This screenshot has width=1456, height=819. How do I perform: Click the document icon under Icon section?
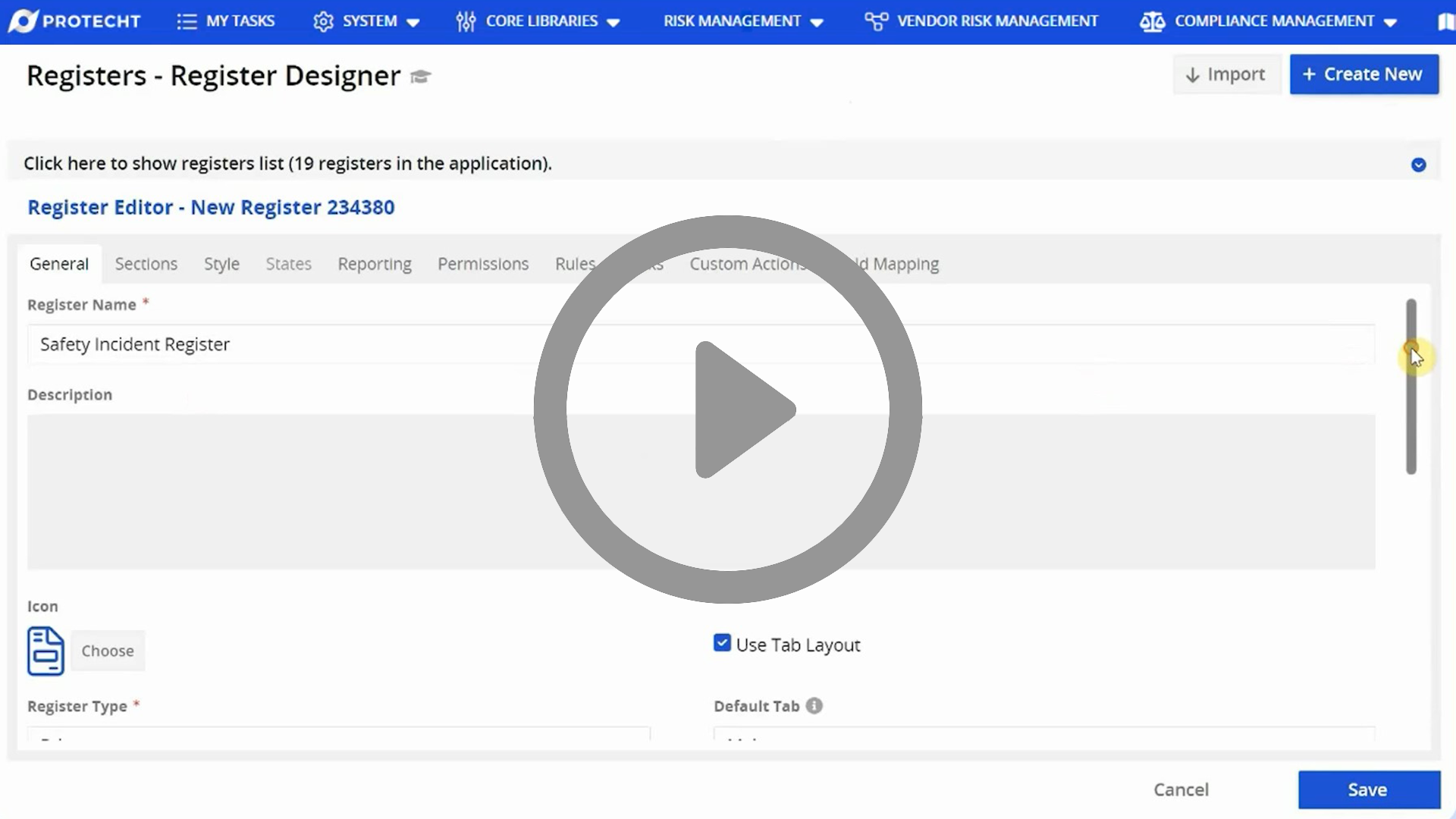pos(45,651)
